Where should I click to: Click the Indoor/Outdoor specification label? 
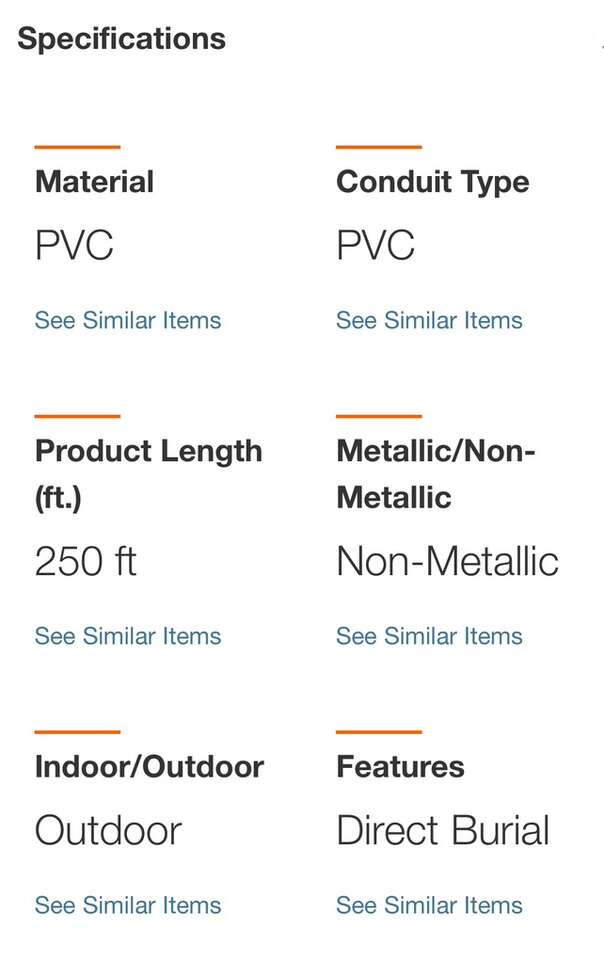[x=149, y=767]
